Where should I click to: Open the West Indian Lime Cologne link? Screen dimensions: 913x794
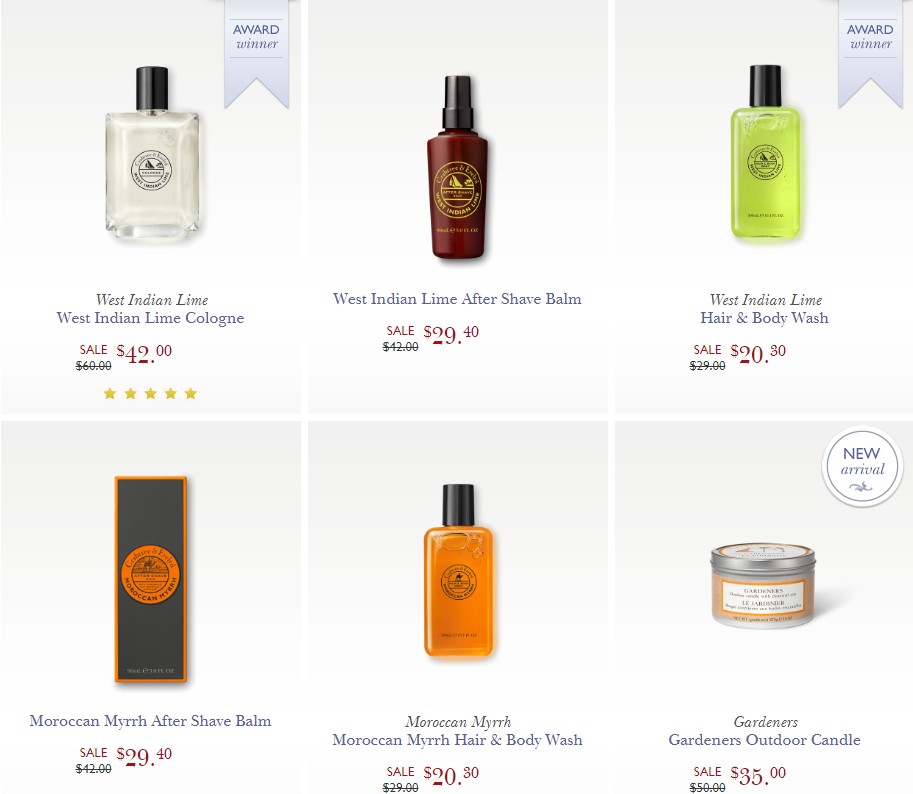click(x=150, y=318)
